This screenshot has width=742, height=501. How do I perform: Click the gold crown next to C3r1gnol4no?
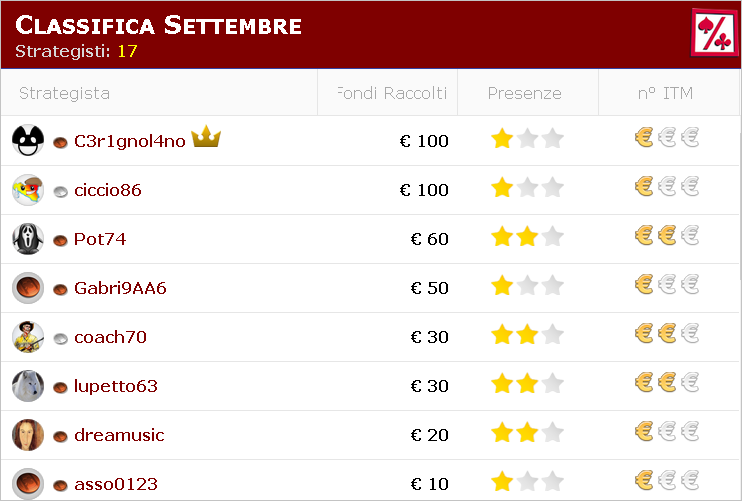click(206, 136)
